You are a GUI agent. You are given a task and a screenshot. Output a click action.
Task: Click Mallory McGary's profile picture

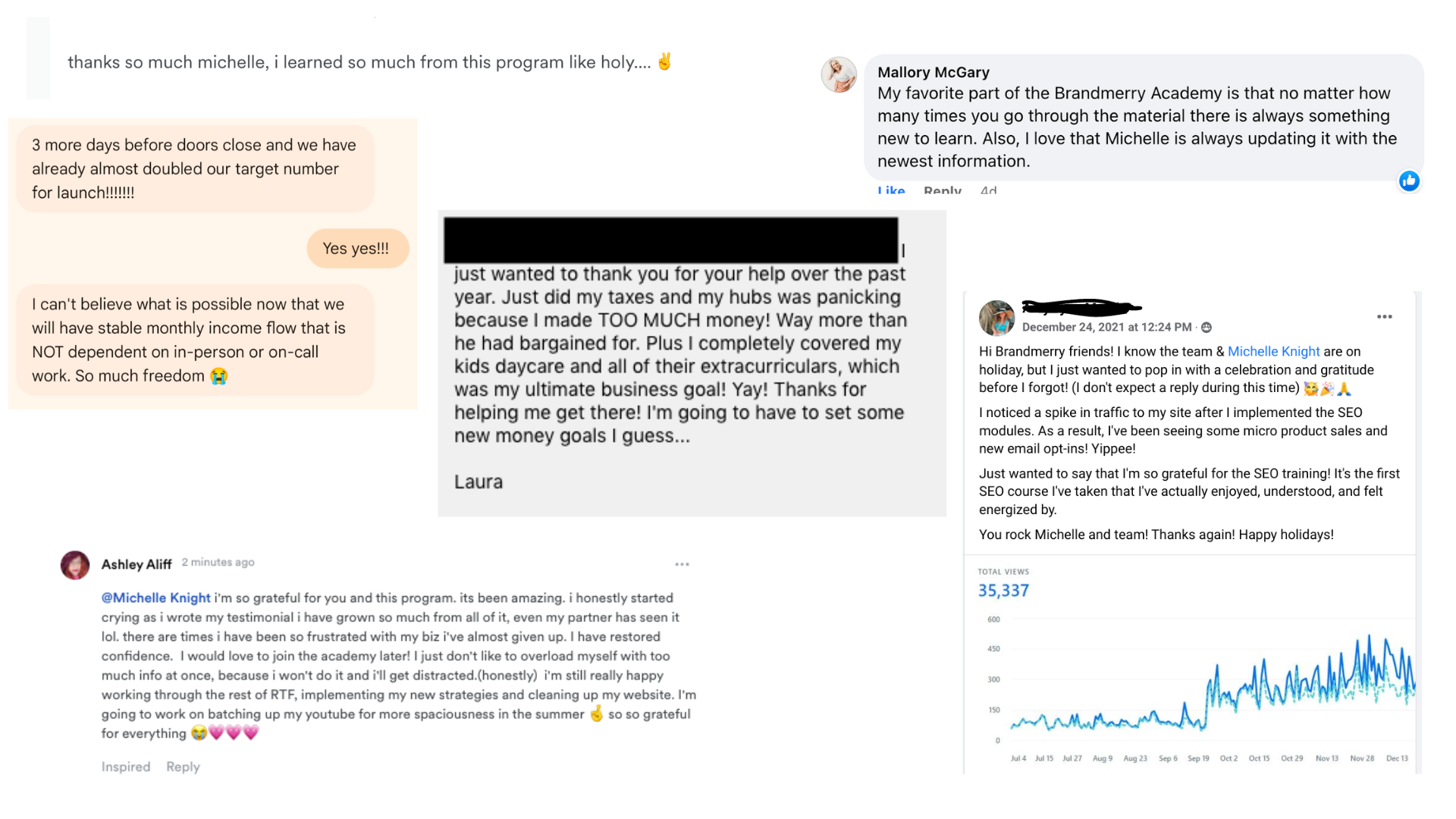coord(839,75)
